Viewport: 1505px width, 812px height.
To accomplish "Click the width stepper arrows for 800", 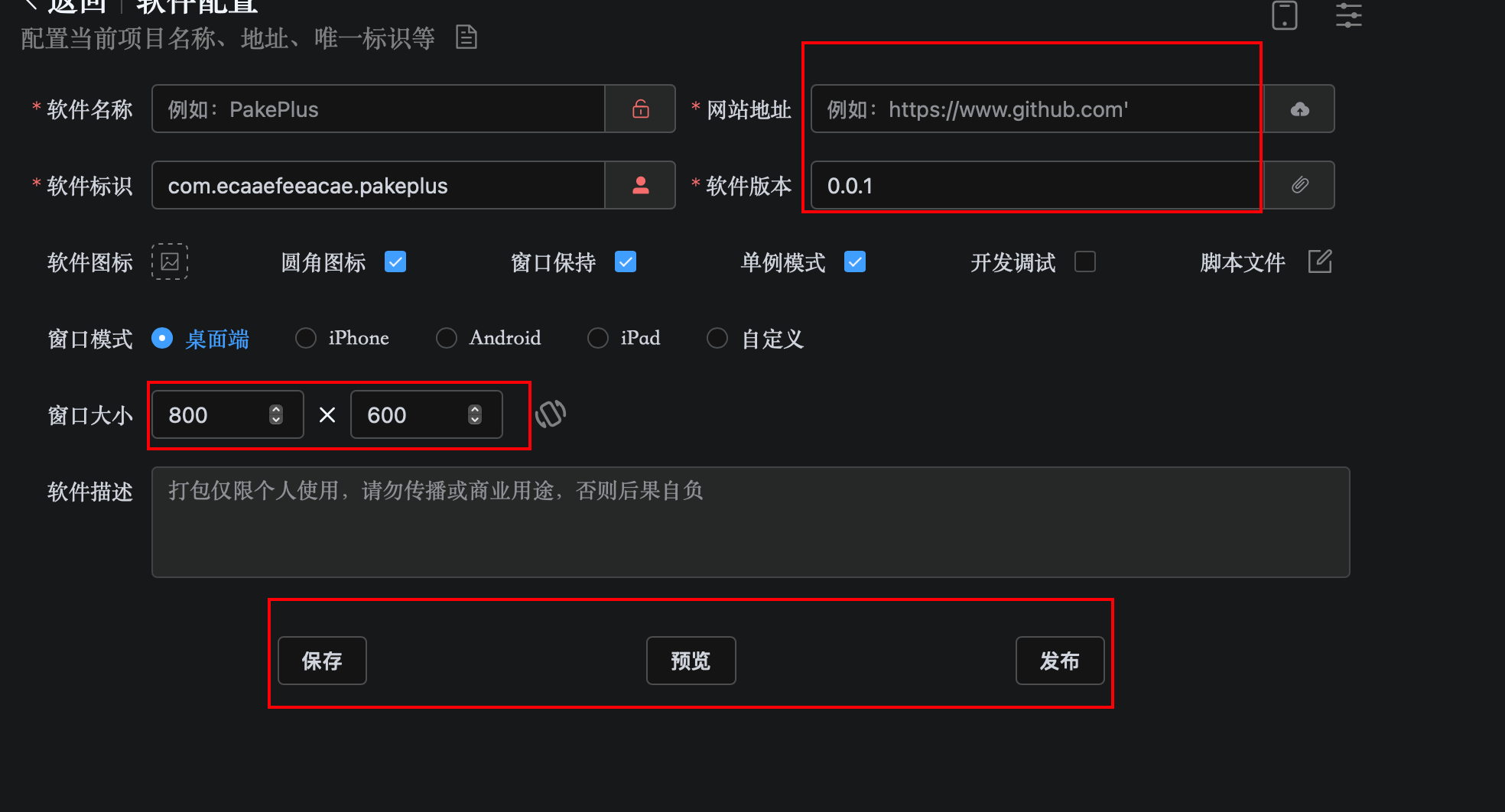I will 276,414.
